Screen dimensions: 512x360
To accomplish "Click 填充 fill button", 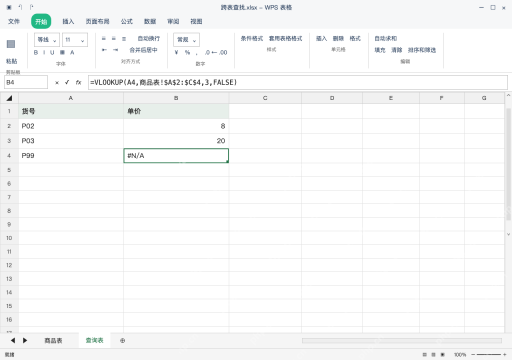I will [380, 50].
